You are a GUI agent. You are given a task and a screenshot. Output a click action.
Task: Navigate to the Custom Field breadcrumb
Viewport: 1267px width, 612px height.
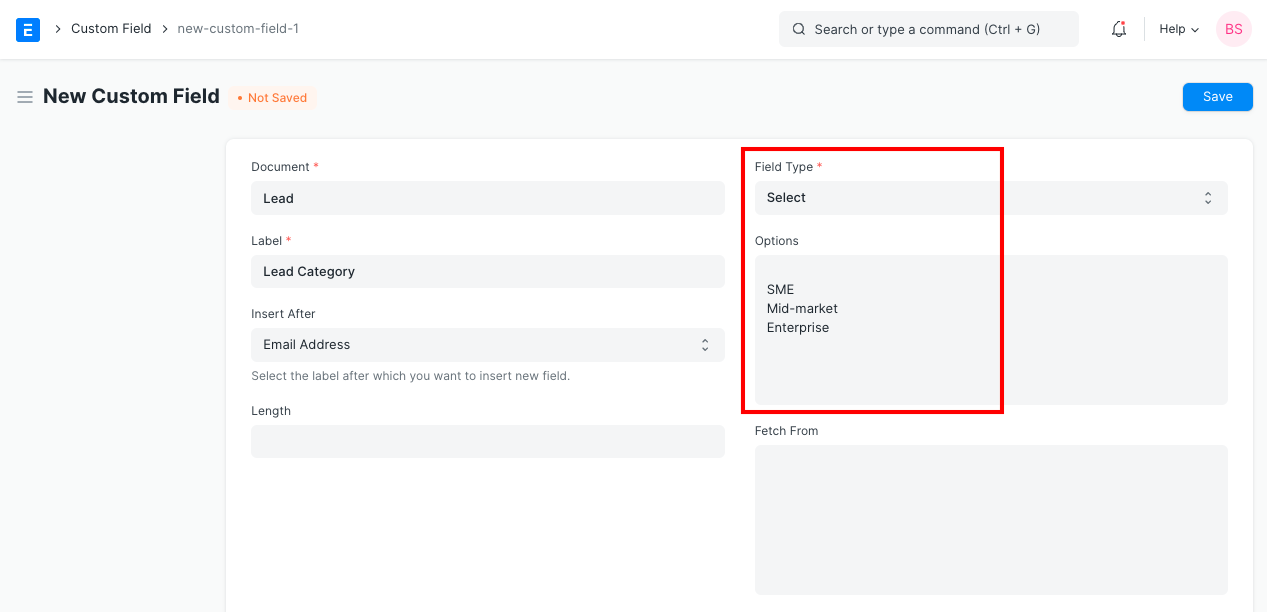tap(111, 28)
